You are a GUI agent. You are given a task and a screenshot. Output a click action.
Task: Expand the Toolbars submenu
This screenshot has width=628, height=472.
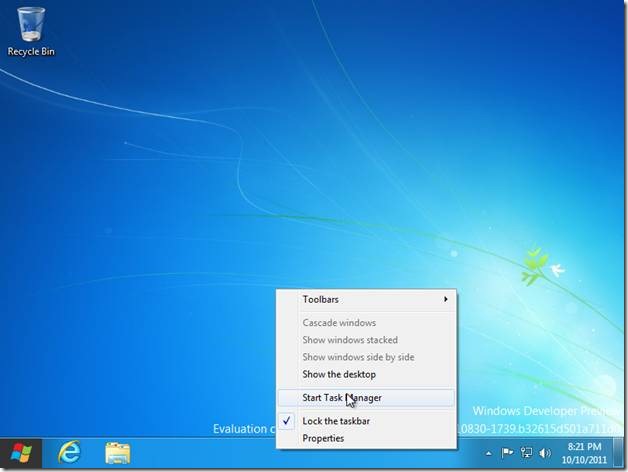click(x=366, y=299)
